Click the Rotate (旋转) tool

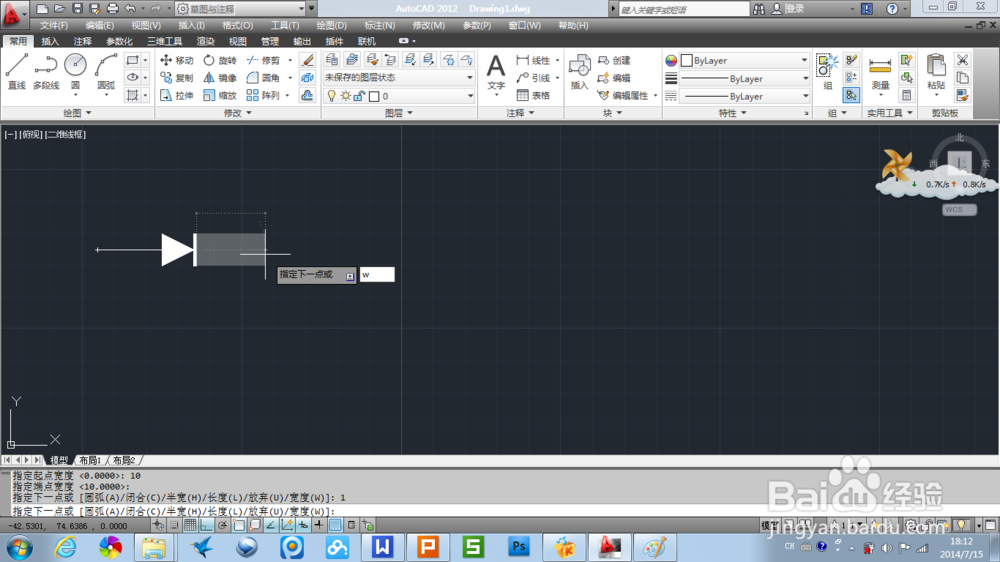point(220,60)
